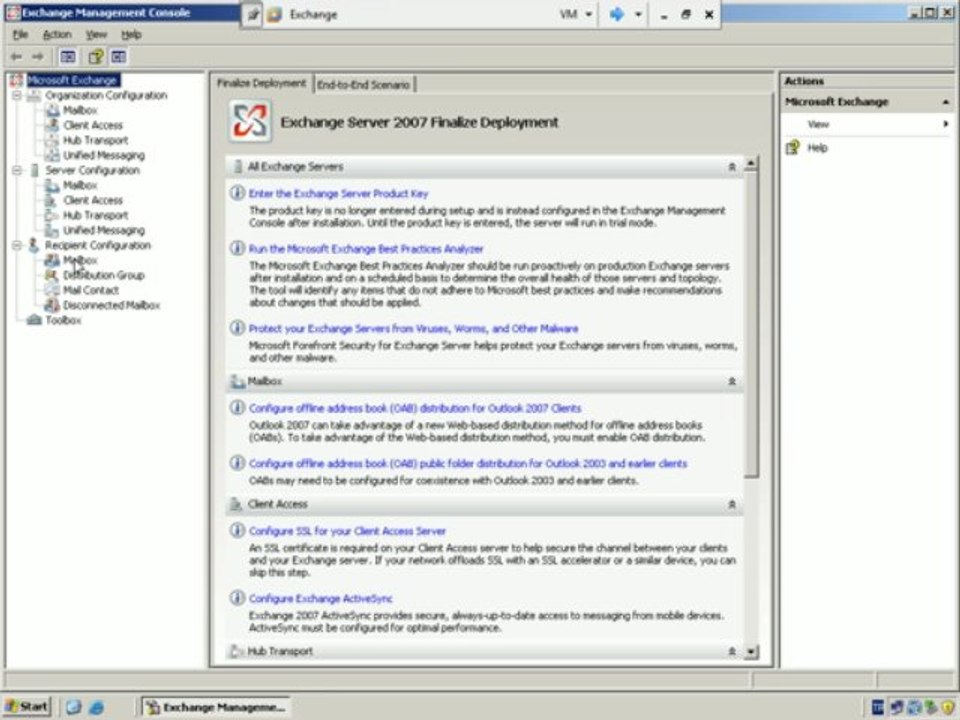Click the Forward arrow toolbar icon

(x=38, y=57)
